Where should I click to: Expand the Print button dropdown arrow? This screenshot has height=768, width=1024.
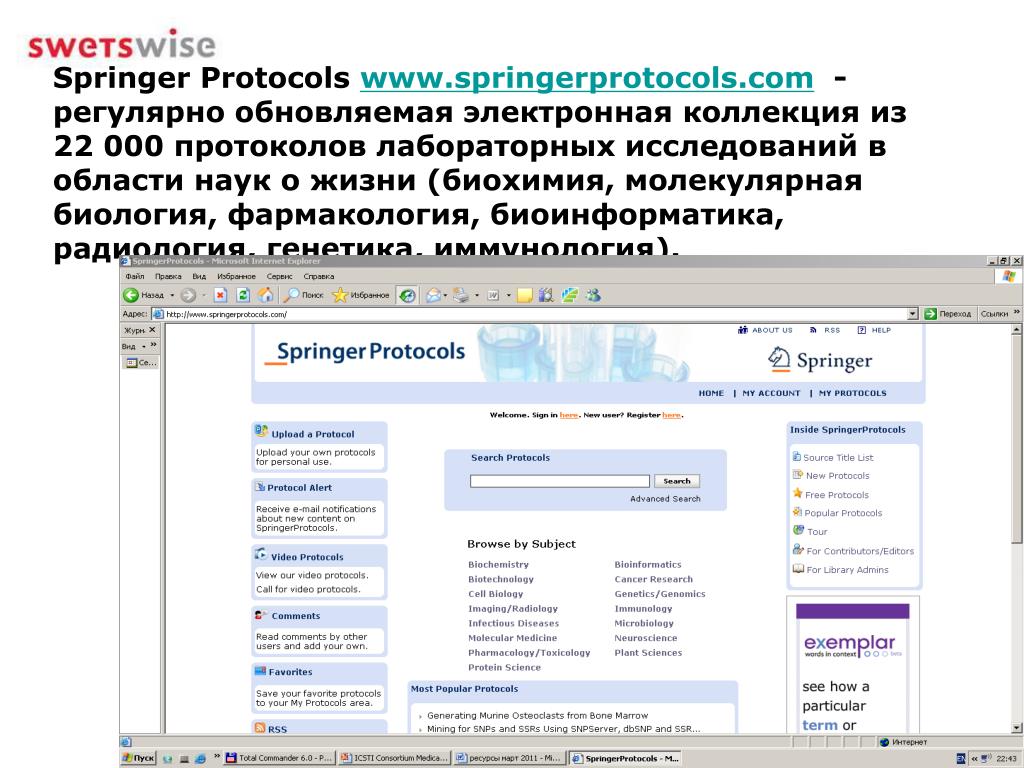(477, 295)
